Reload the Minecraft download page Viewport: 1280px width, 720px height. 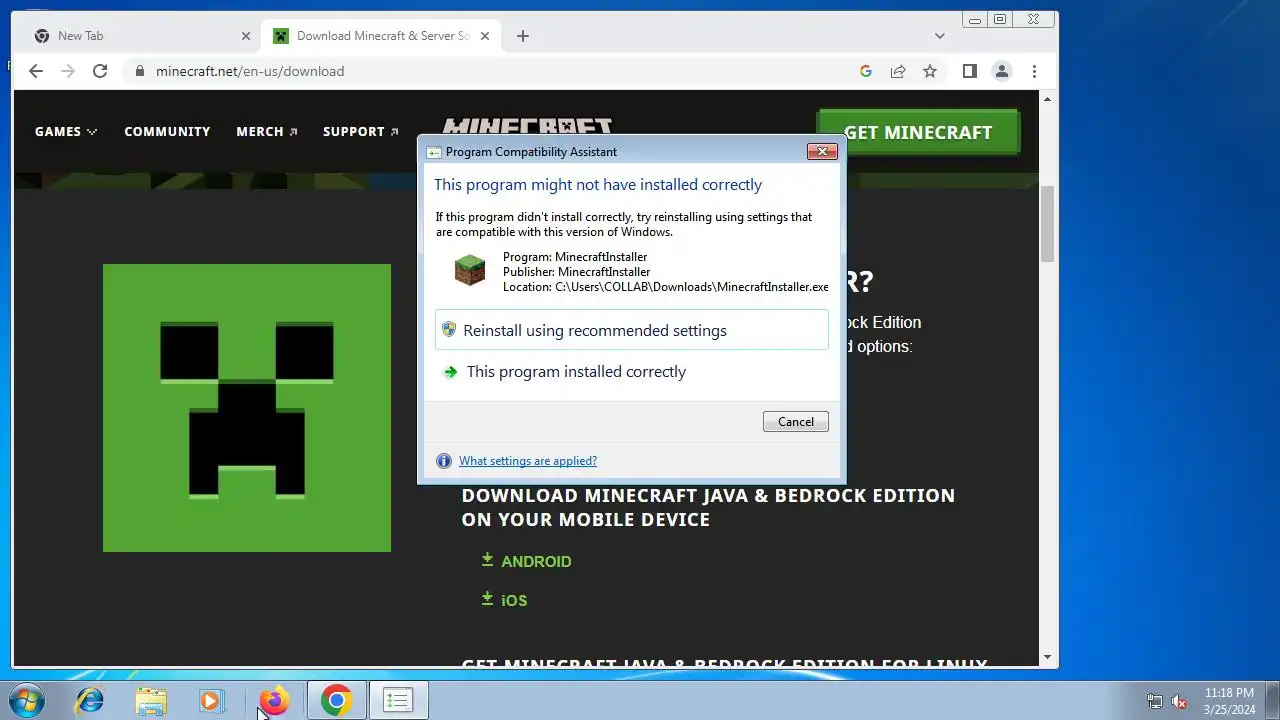100,71
